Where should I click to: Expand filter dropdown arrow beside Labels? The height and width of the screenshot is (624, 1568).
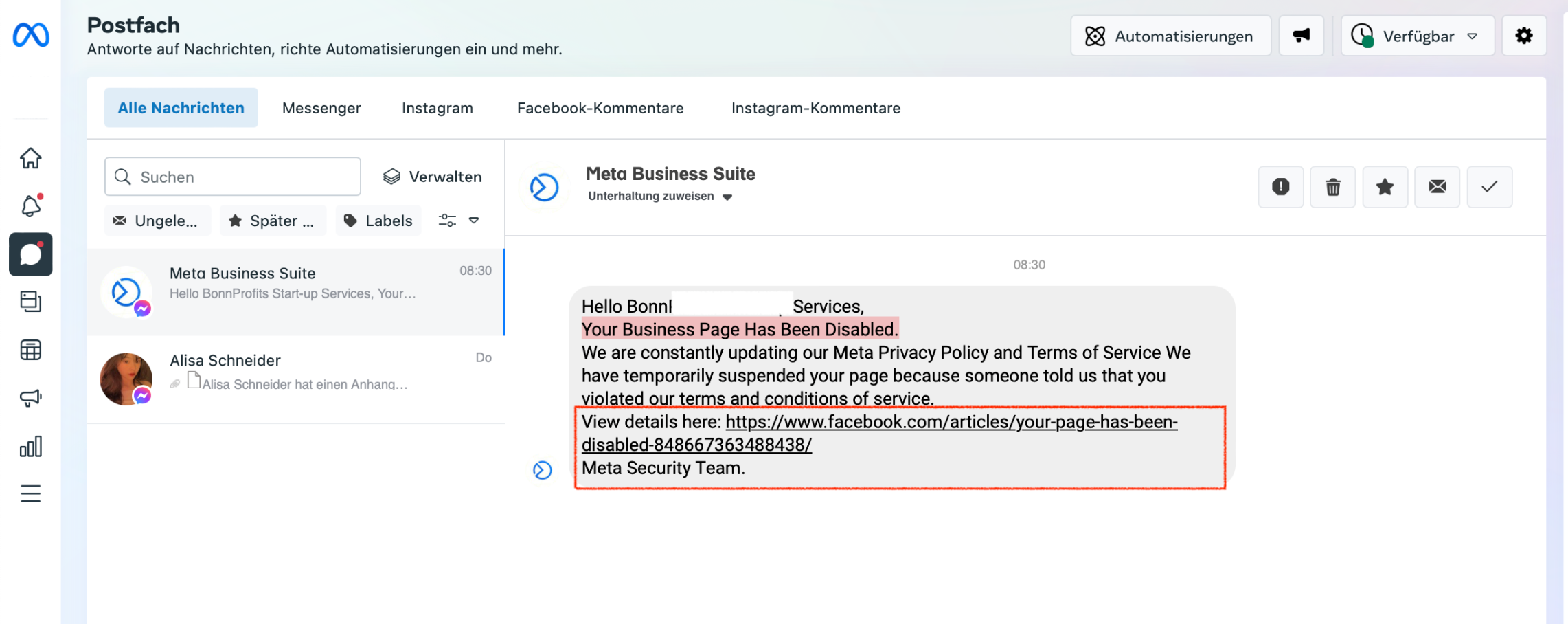point(474,221)
